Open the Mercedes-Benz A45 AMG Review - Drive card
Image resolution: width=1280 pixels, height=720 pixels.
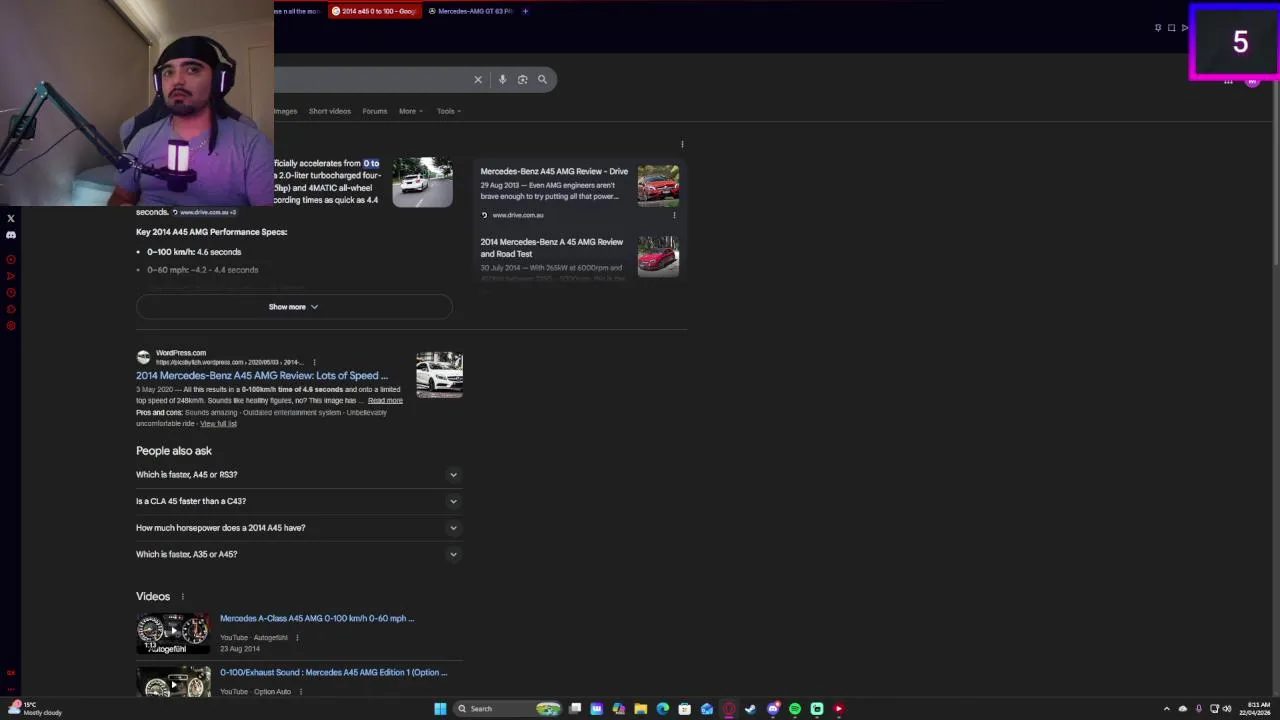[554, 171]
